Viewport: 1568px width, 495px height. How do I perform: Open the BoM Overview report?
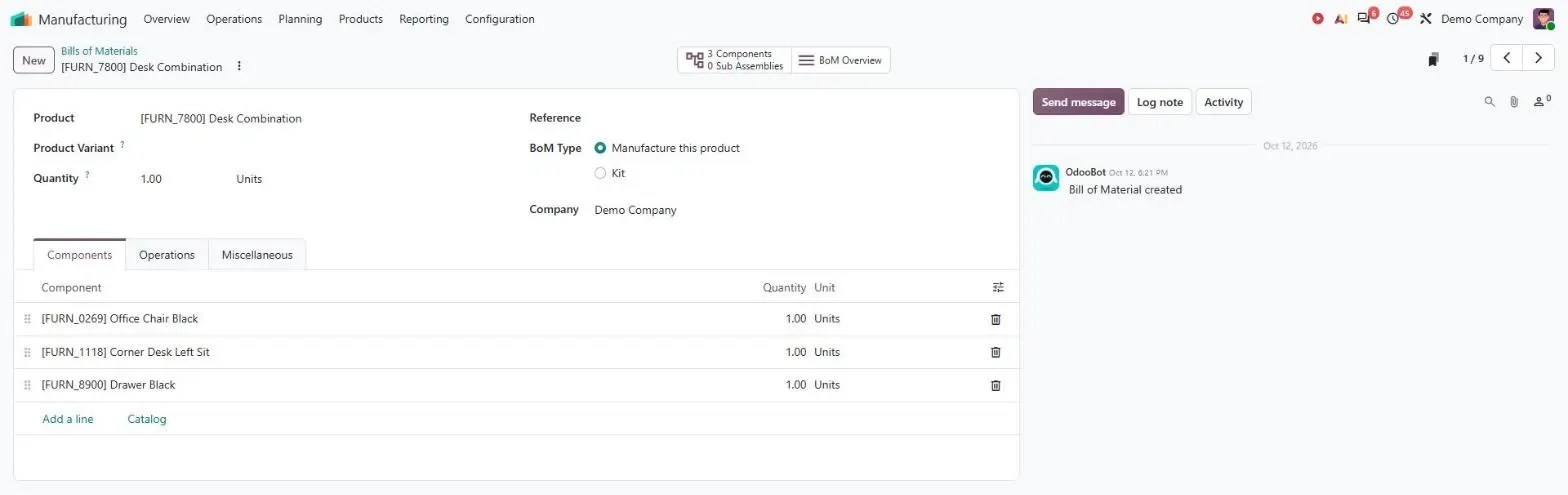click(x=841, y=60)
